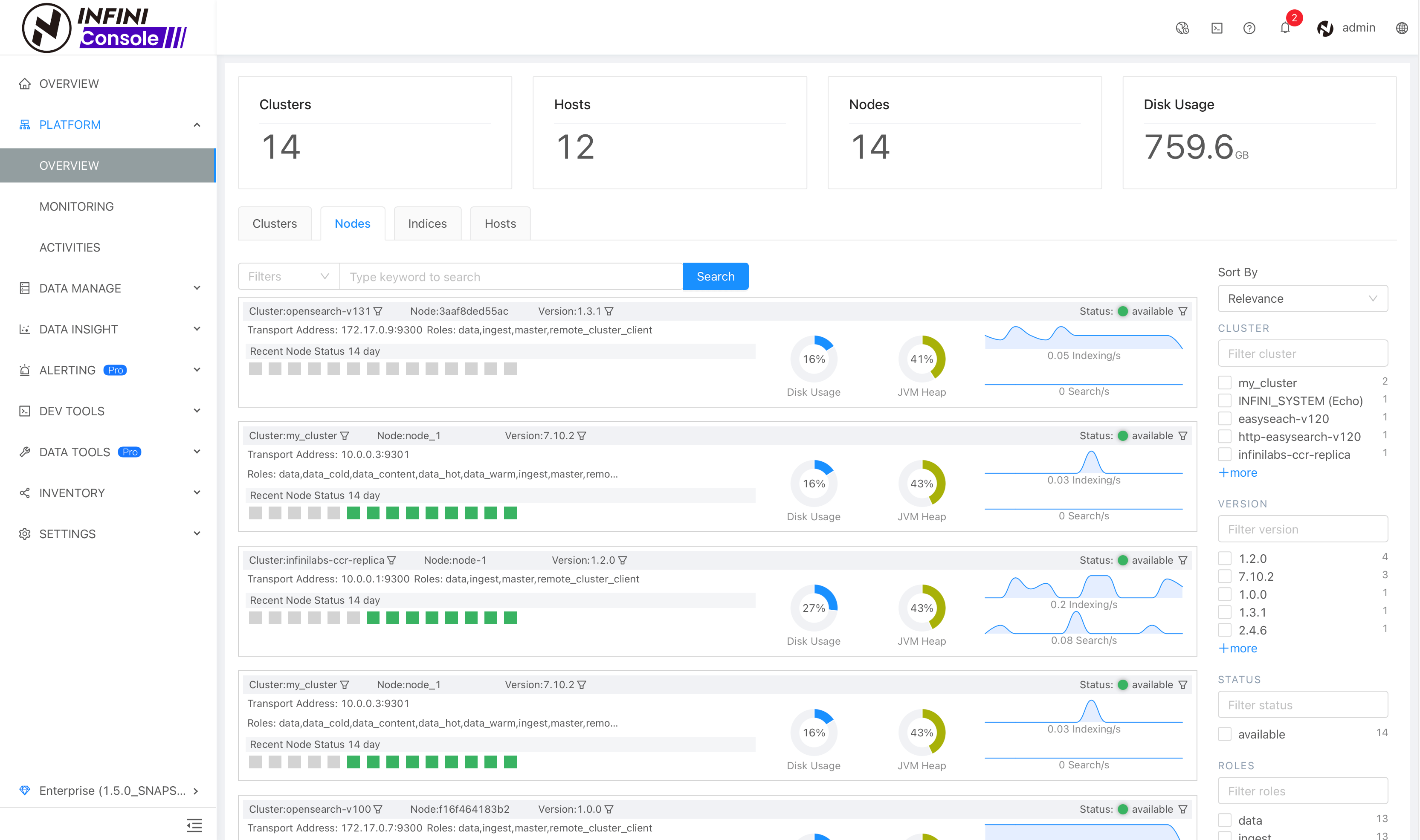This screenshot has width=1420, height=840.
Task: Click the INFINI Console logo
Action: coord(105,27)
